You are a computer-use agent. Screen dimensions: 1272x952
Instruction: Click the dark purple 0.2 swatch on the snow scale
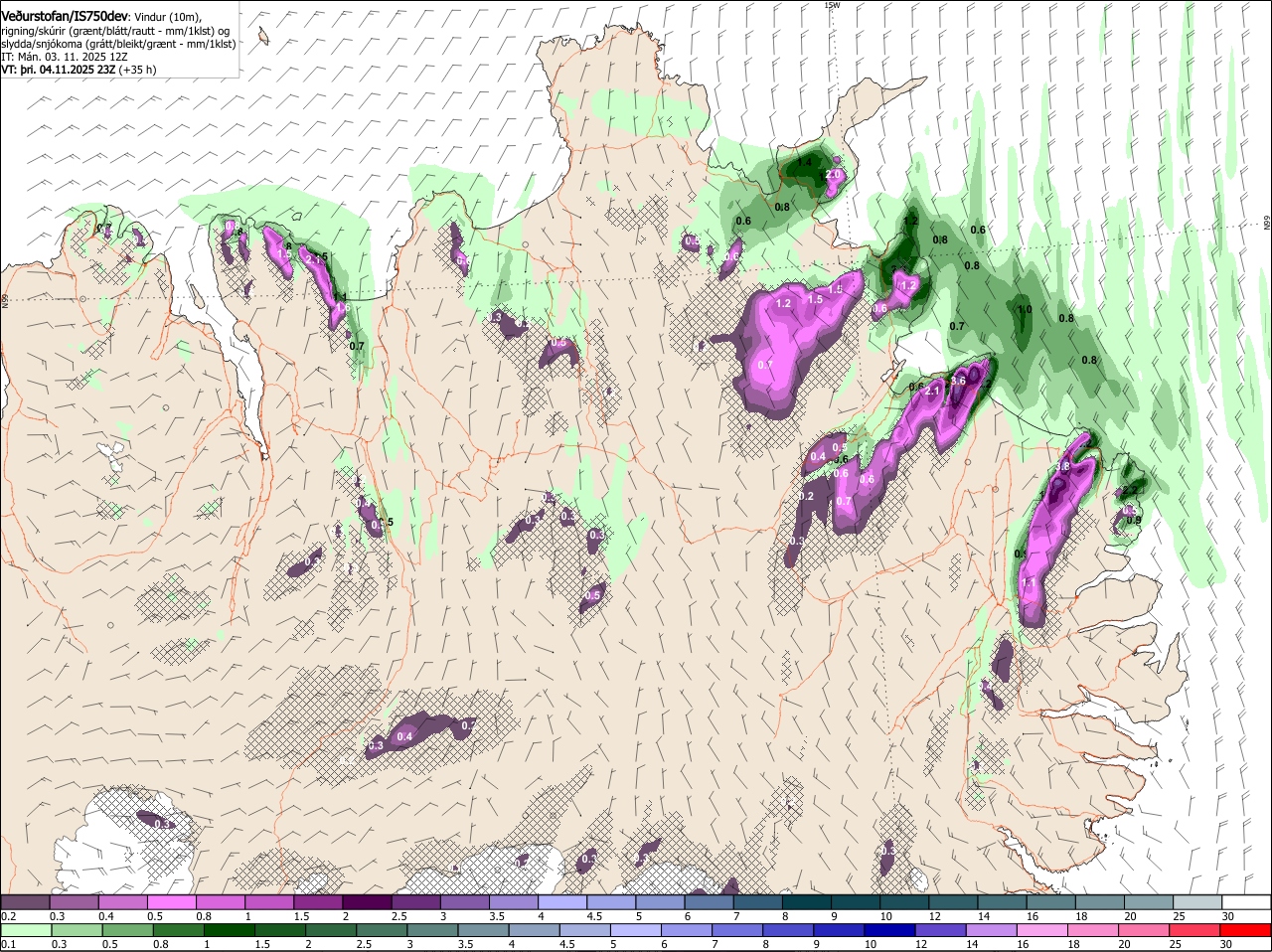pyautogui.click(x=25, y=901)
